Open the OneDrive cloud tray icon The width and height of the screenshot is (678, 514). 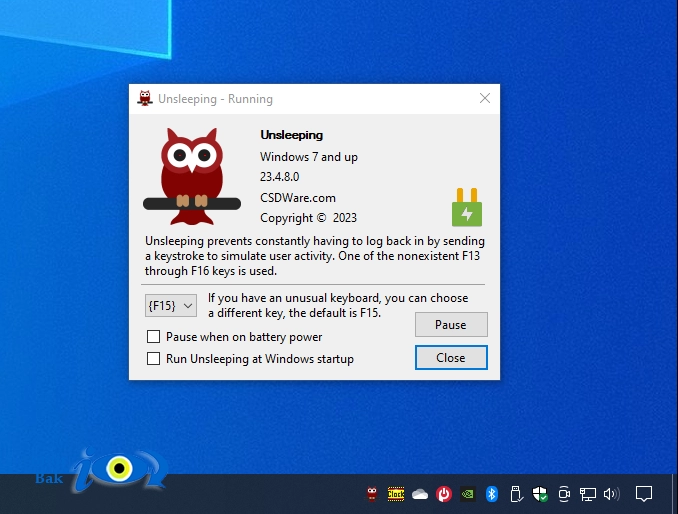(420, 494)
